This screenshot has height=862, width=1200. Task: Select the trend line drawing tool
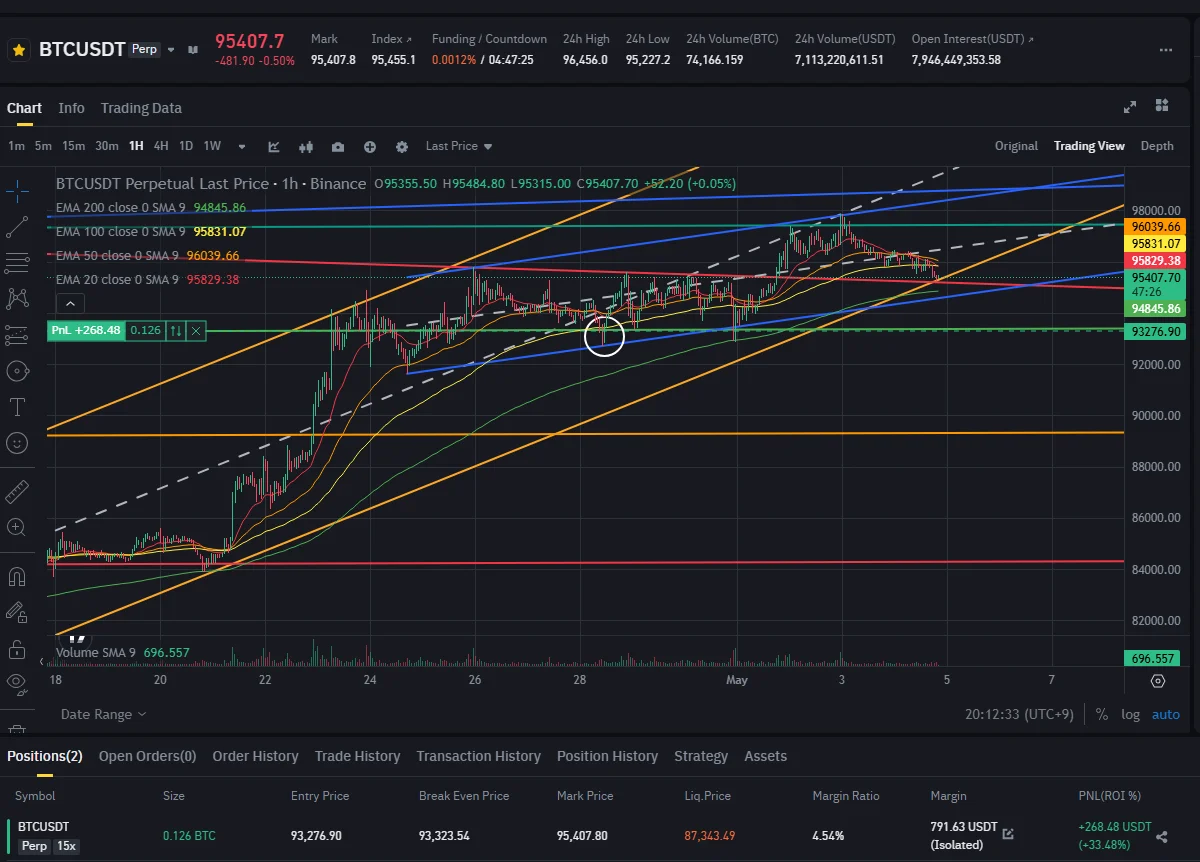point(17,227)
